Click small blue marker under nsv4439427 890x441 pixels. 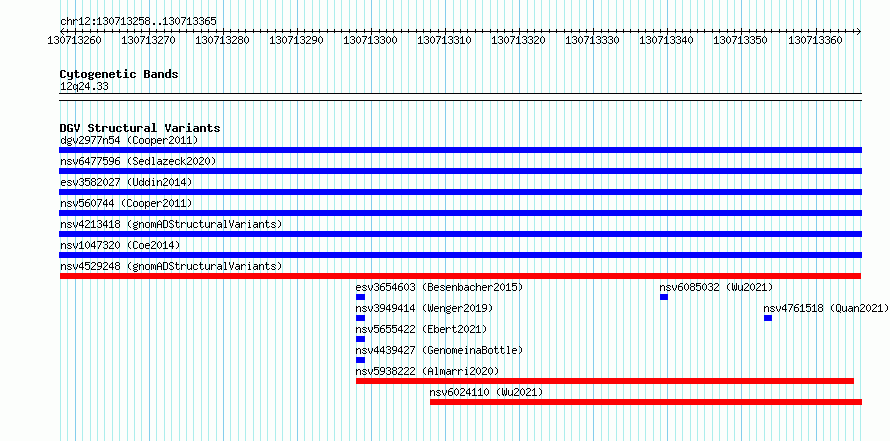click(360, 360)
